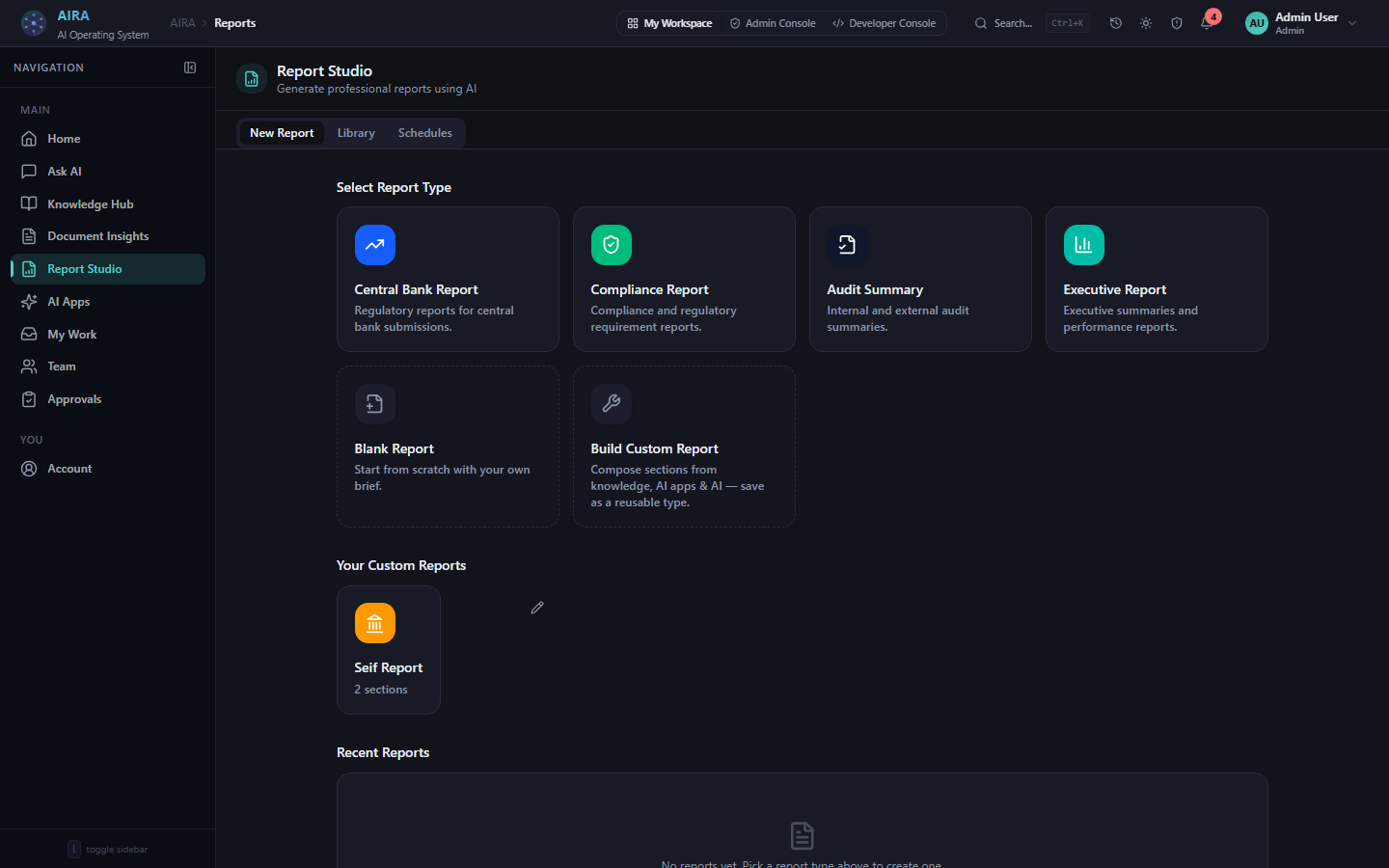Screen dimensions: 1389x868
Task: Click the Executive Report bar chart icon
Action: (1084, 245)
